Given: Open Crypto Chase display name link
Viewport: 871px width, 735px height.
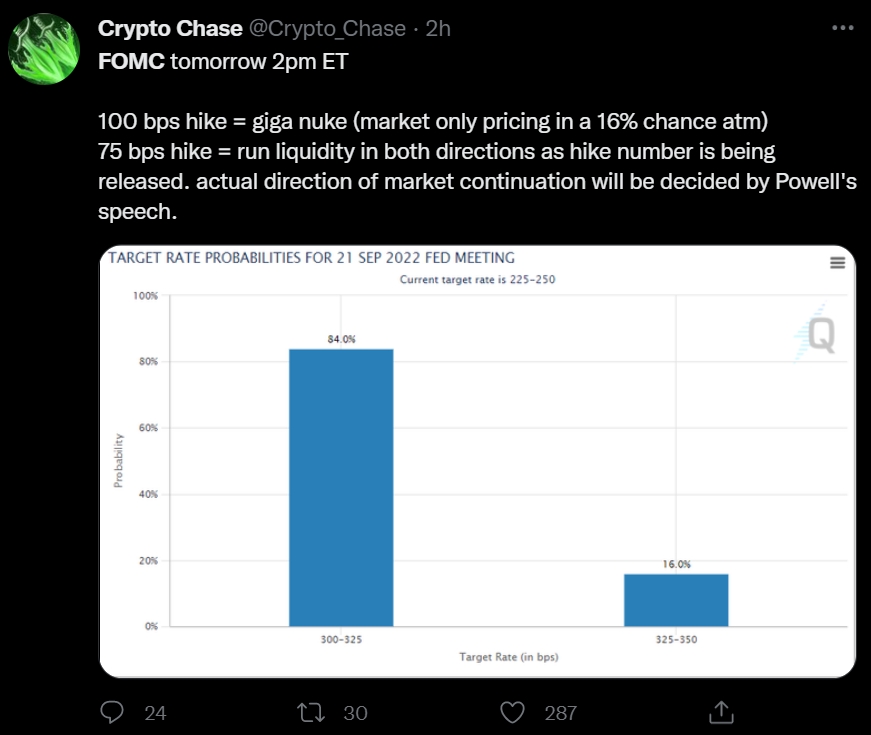Looking at the screenshot, I should (170, 28).
